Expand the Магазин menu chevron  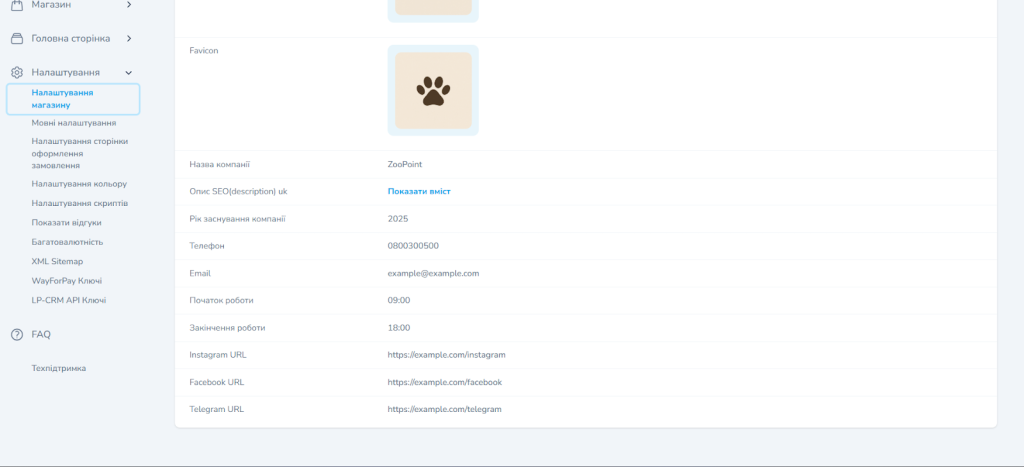[x=128, y=5]
